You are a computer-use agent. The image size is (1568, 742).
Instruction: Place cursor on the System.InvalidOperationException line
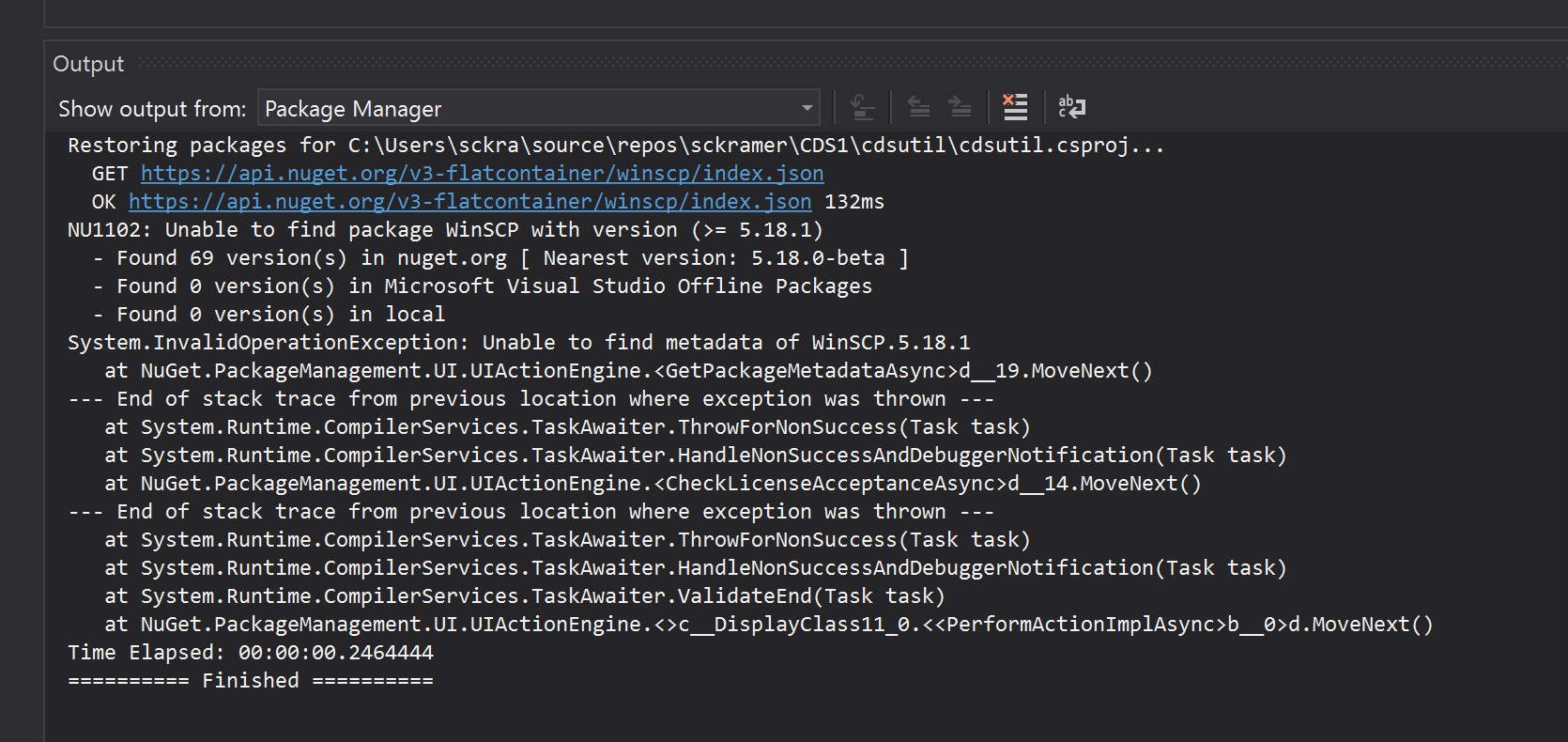pyautogui.click(x=518, y=343)
